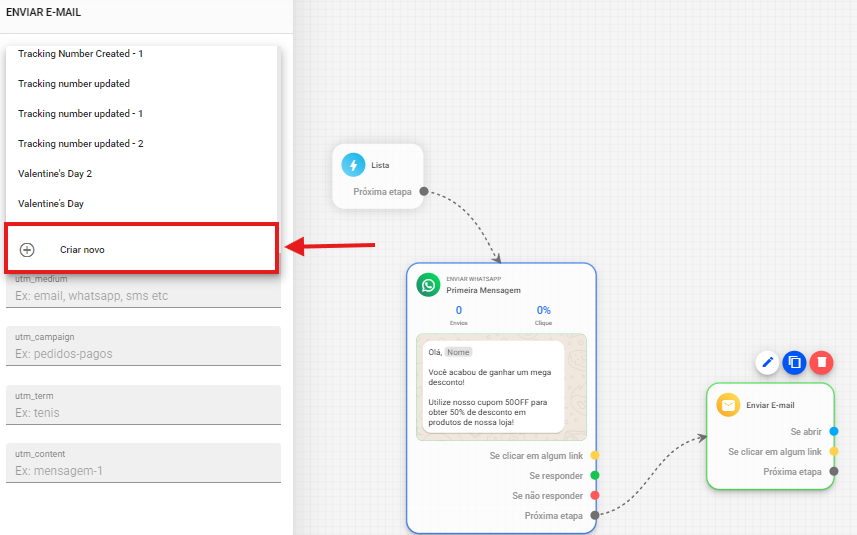
Task: Select Tracking number updated option
Action: click(x=74, y=84)
